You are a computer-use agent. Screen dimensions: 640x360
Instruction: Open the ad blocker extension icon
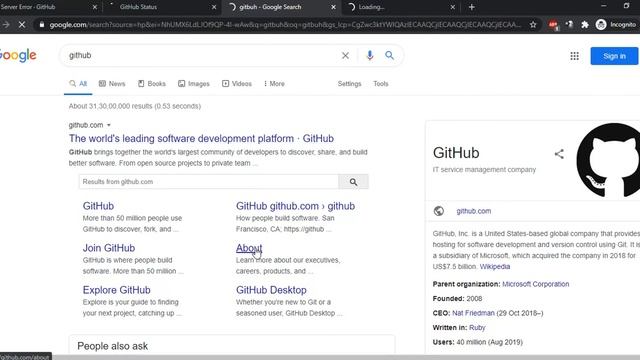point(553,25)
